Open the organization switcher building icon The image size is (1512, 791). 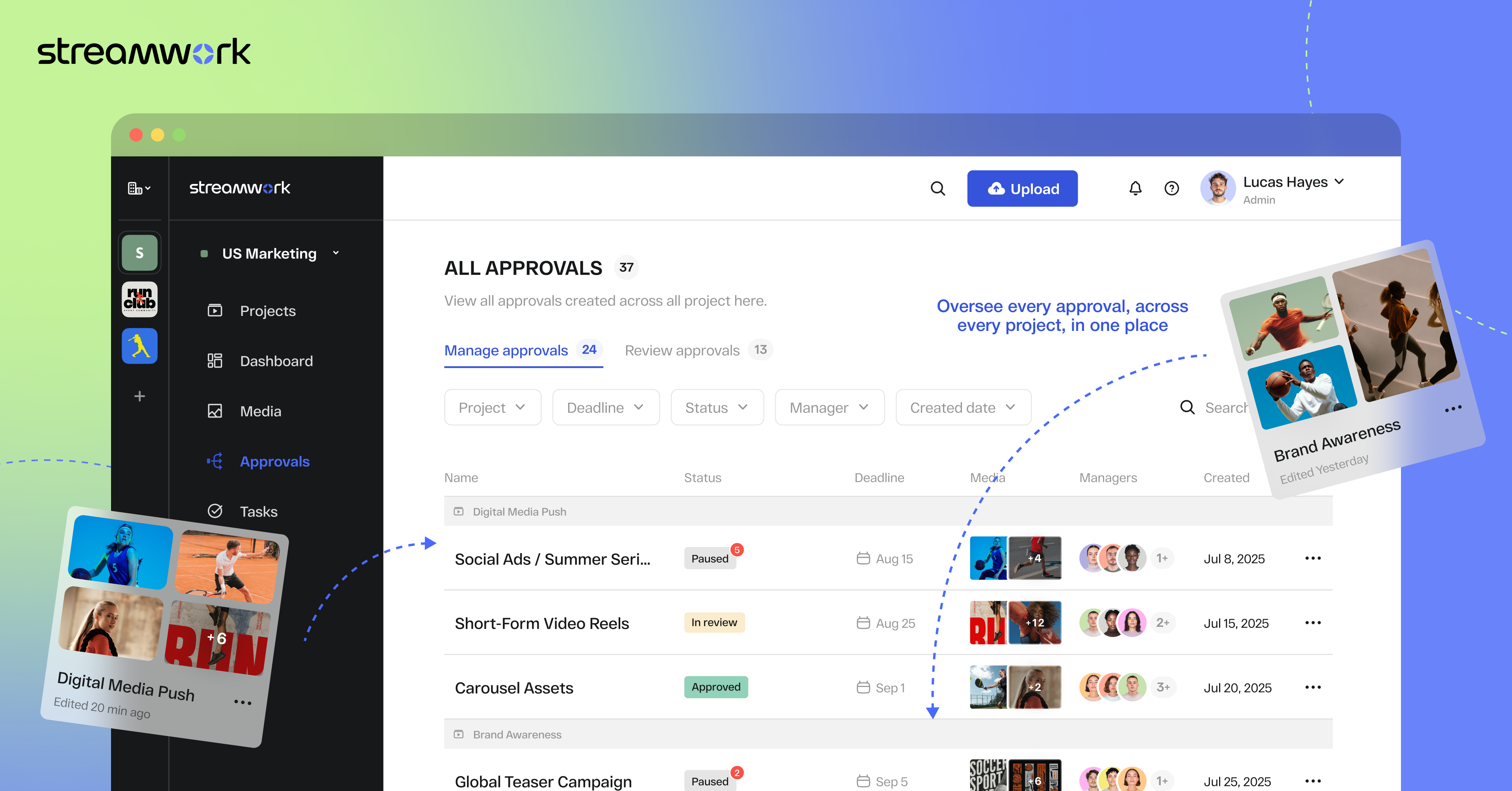point(139,189)
